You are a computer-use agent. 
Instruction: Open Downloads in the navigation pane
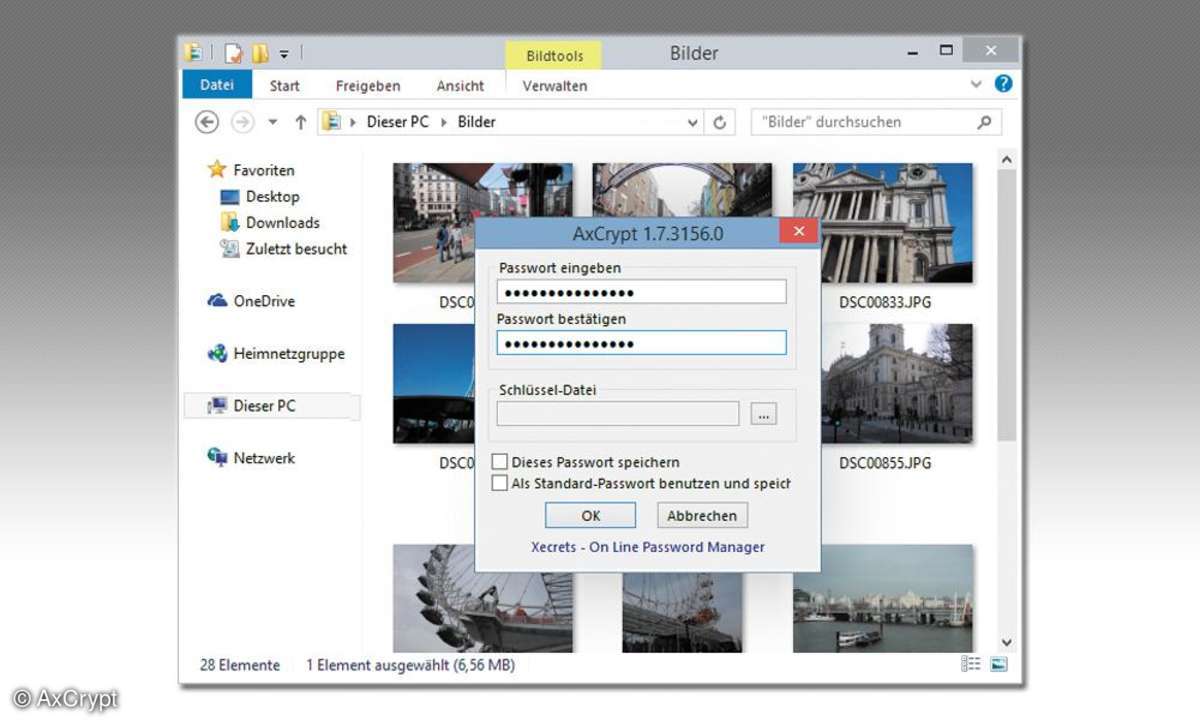pos(283,223)
